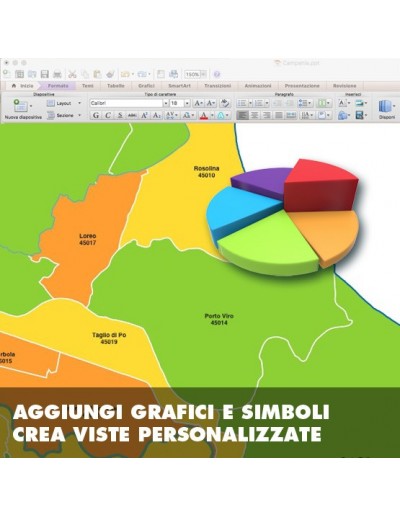Click the Copy icon in top toolbar

85,74
